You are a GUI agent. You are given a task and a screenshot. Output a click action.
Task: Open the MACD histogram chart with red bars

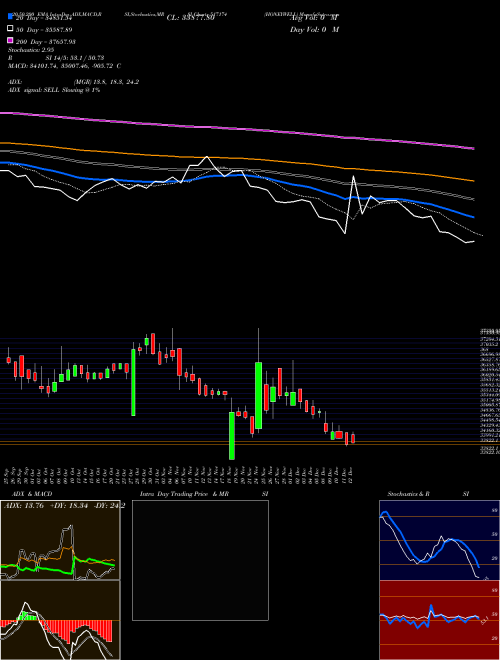60,620
